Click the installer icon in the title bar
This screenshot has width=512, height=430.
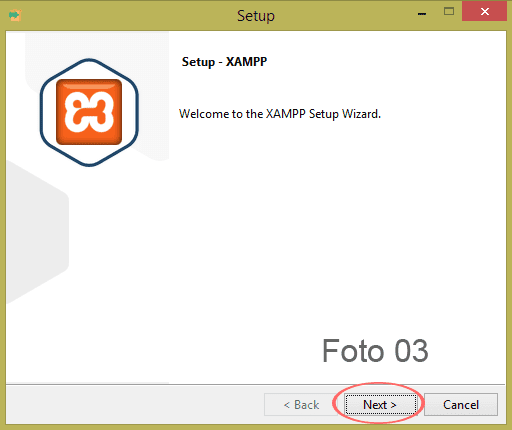point(15,15)
